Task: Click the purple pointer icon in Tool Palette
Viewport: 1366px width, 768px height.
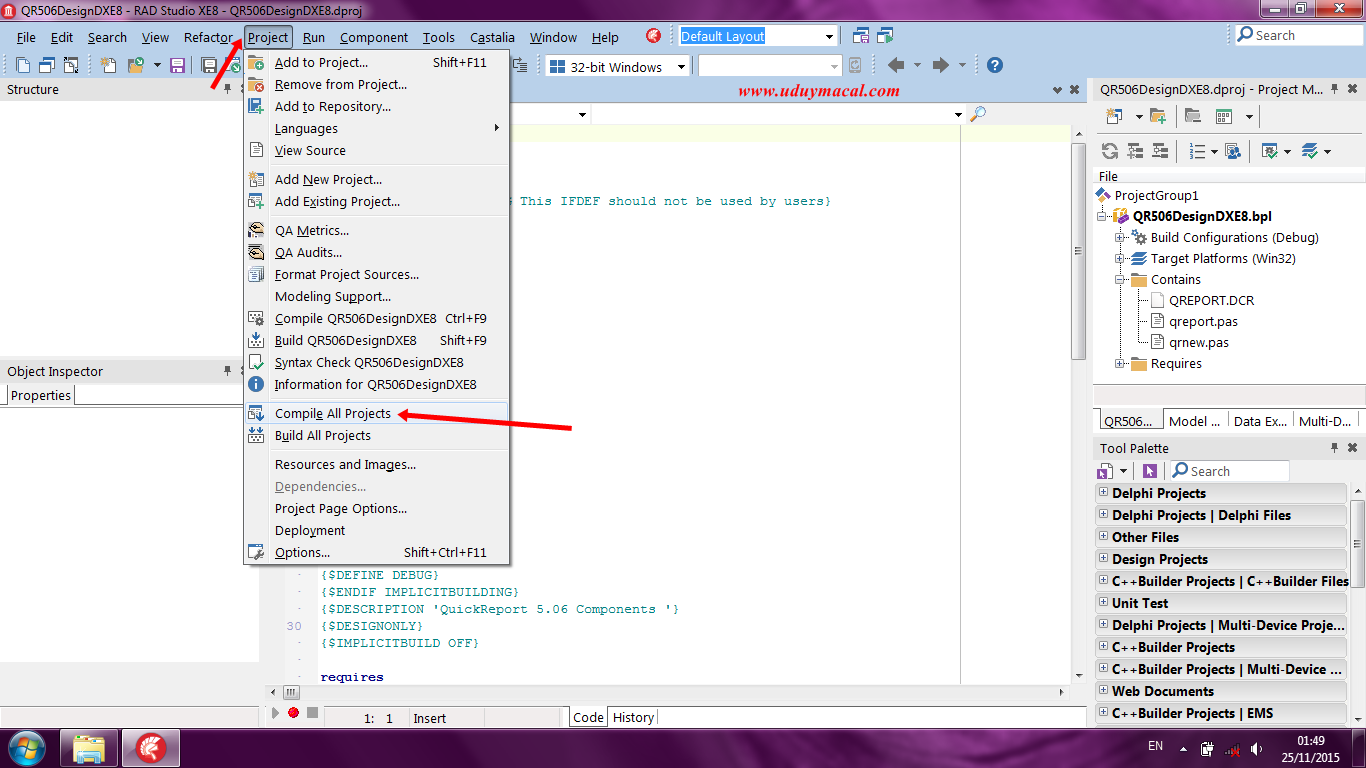Action: 1150,471
